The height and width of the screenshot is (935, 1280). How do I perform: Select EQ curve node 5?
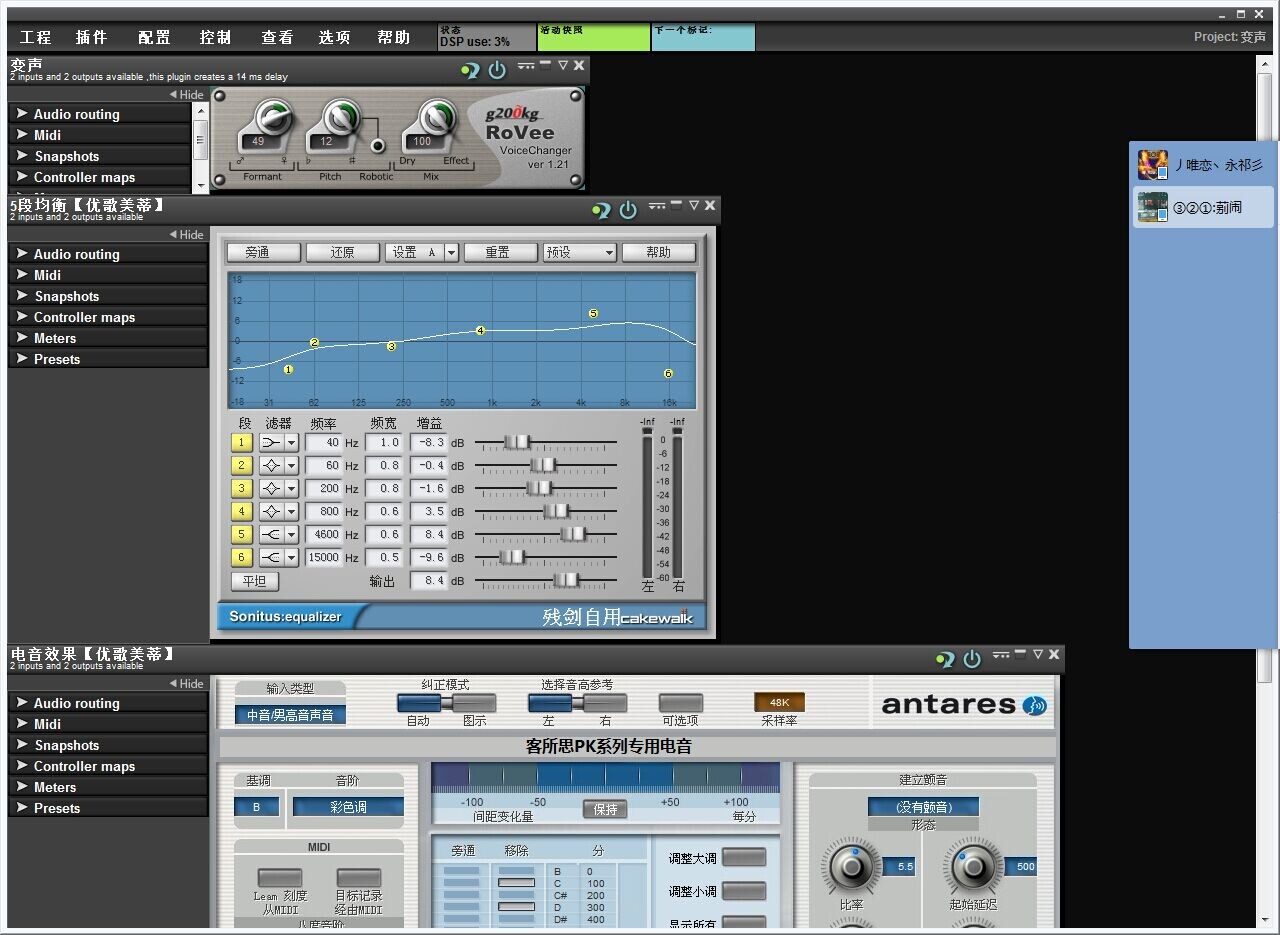click(593, 314)
